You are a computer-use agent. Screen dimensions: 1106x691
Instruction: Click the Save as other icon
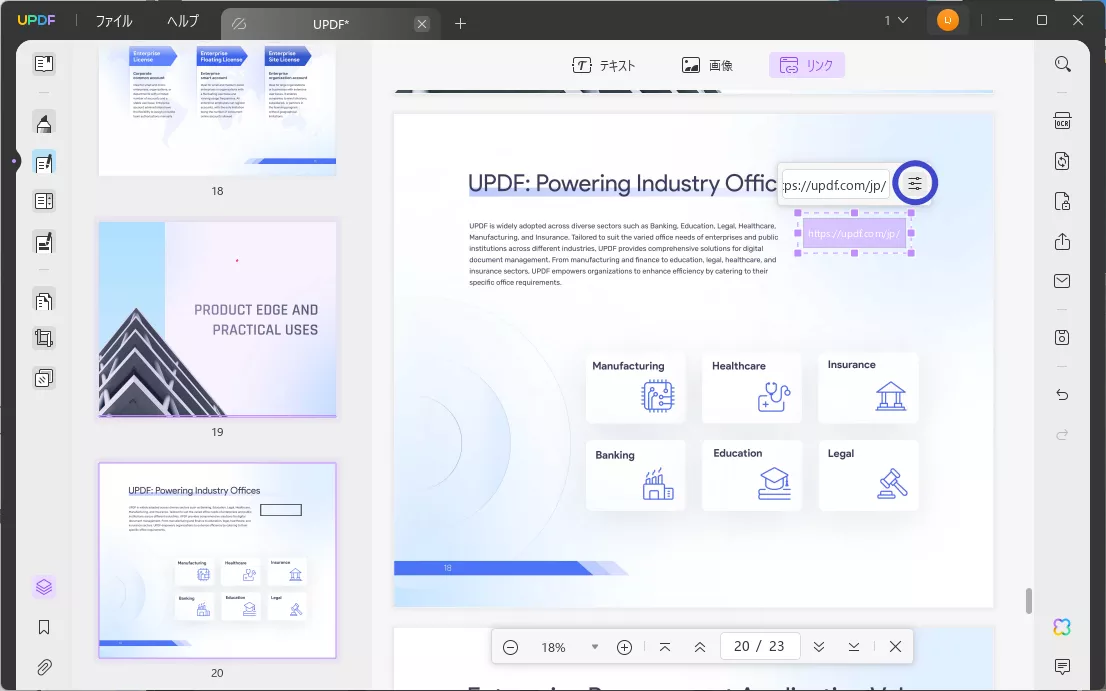point(1062,337)
